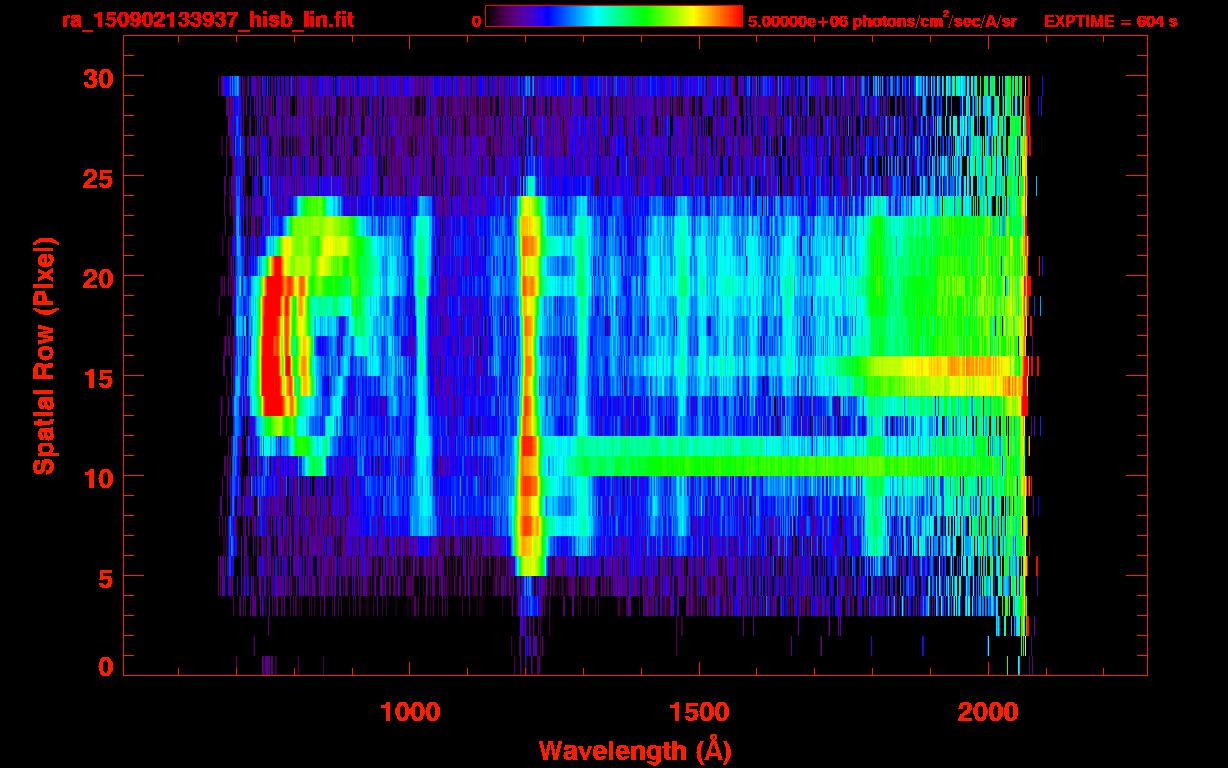Screen dimensions: 1228x768
Task: Click the Spatial Row (Pixel) axis title
Action: point(43,355)
